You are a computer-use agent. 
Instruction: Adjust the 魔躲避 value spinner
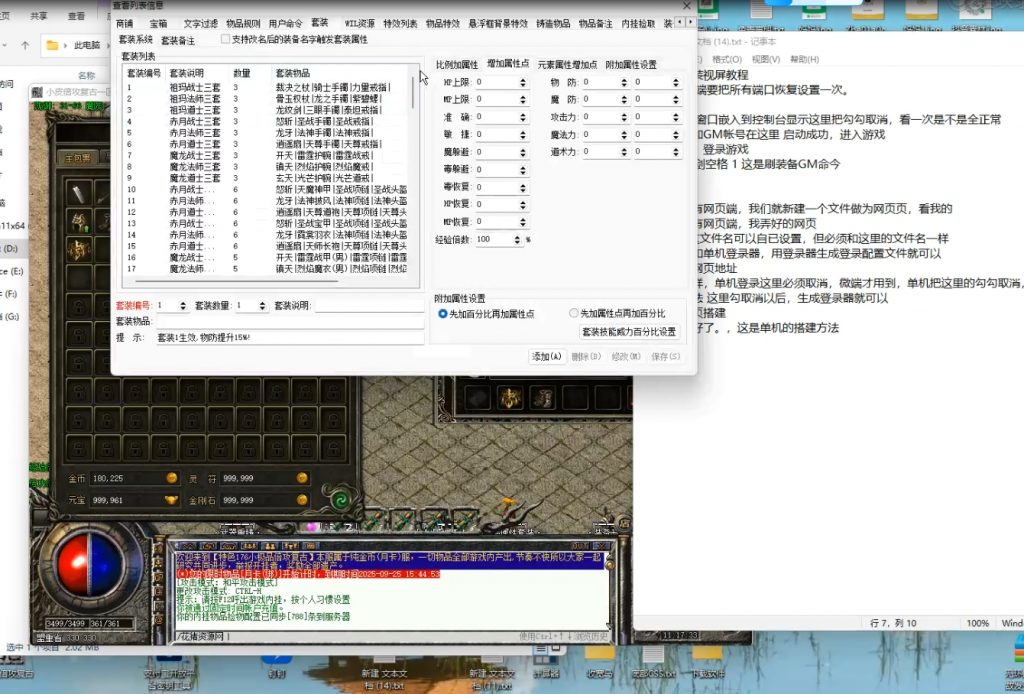522,152
